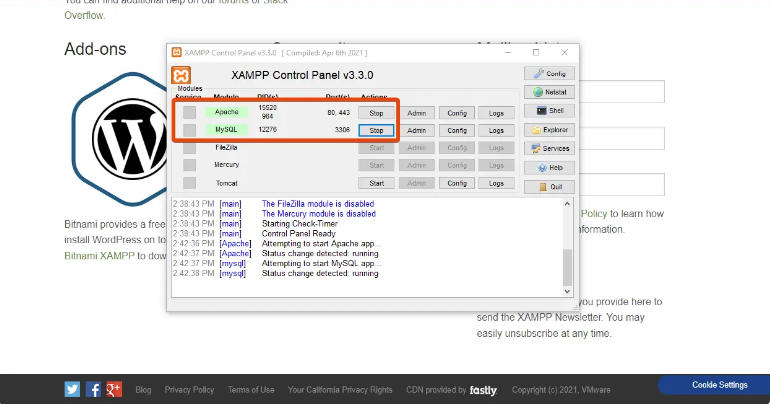Launch the Shell button

click(x=549, y=111)
